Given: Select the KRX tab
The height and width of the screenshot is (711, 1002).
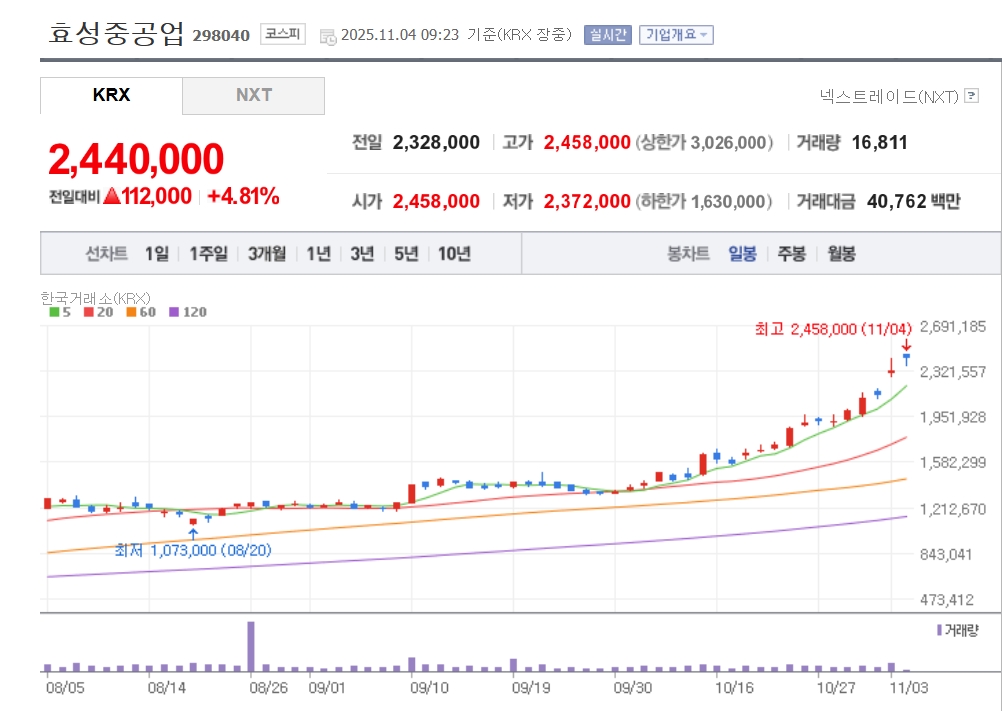Looking at the screenshot, I should (111, 96).
